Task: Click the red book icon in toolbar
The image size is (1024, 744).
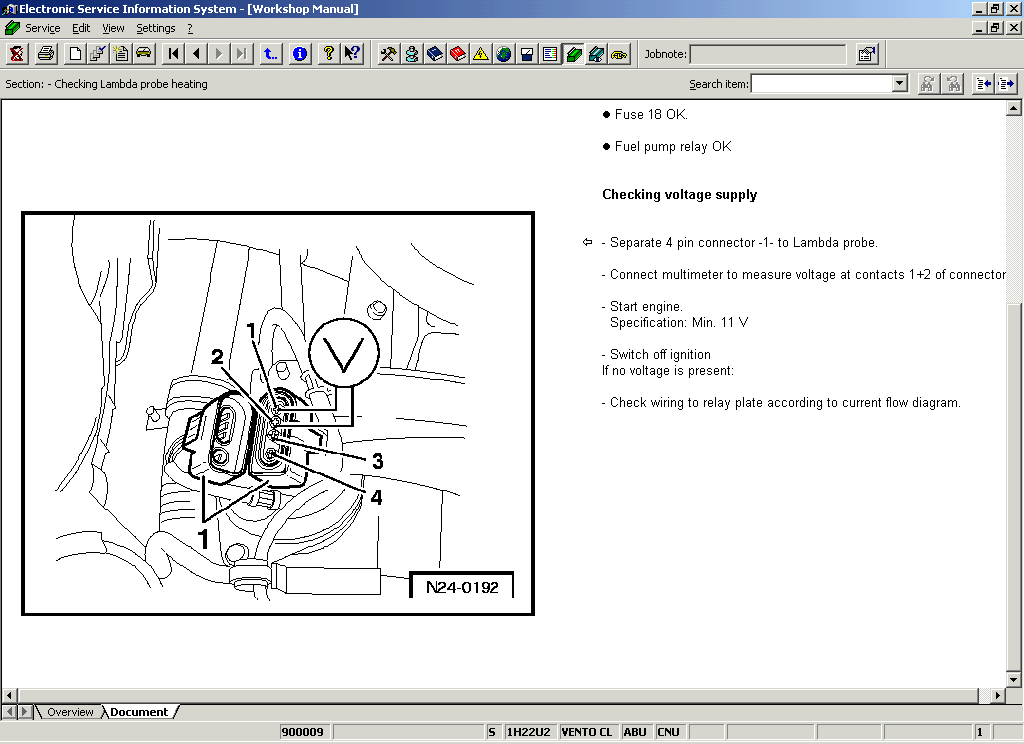Action: click(458, 54)
